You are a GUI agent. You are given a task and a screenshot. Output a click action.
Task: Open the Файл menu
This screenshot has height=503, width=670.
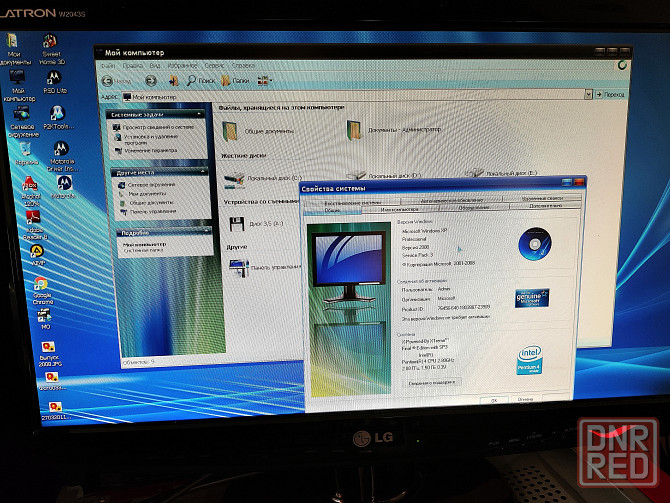click(x=108, y=66)
